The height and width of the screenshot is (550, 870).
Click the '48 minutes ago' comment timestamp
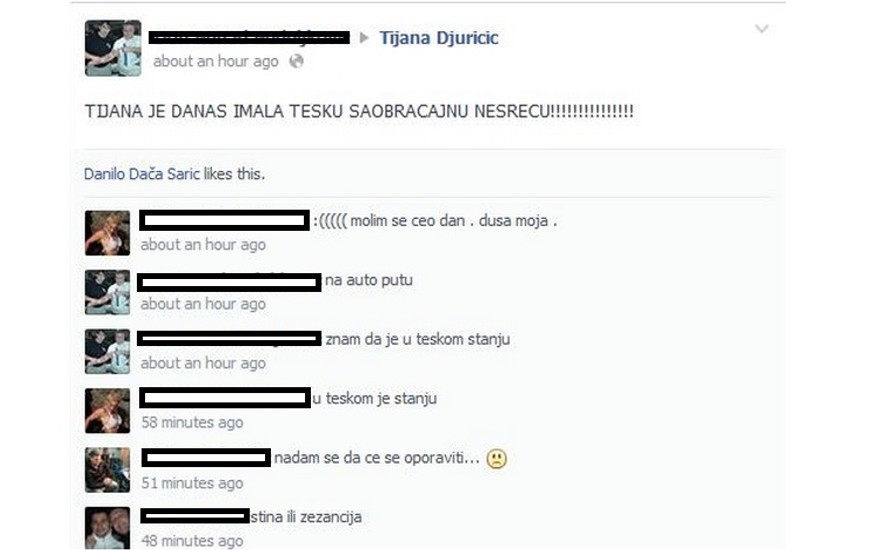tap(192, 541)
